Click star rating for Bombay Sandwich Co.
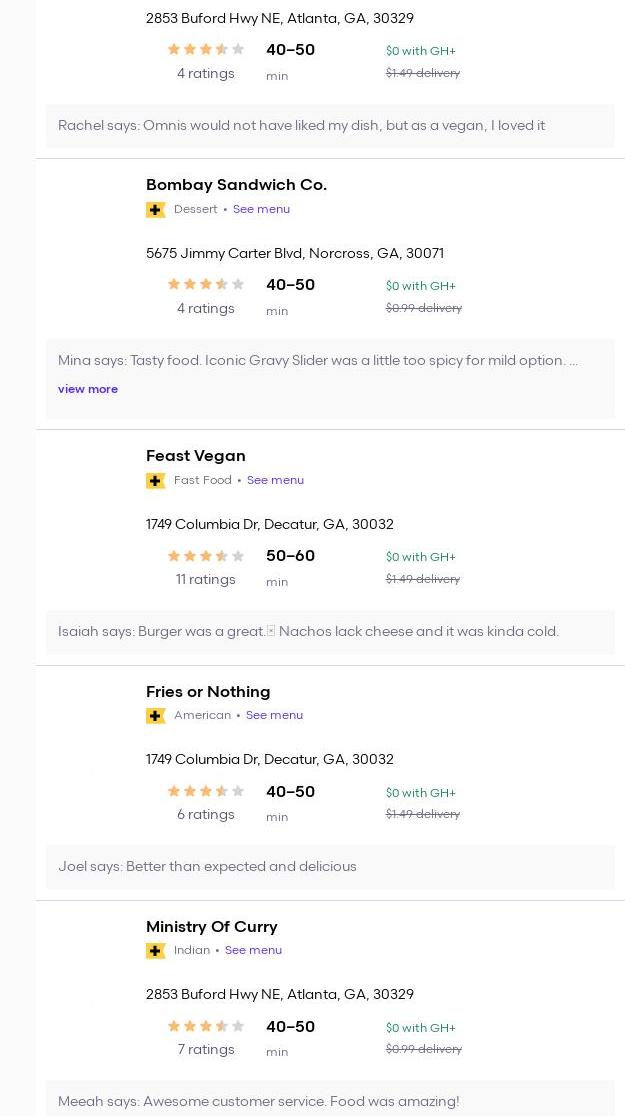The image size is (625, 1116). (x=205, y=285)
